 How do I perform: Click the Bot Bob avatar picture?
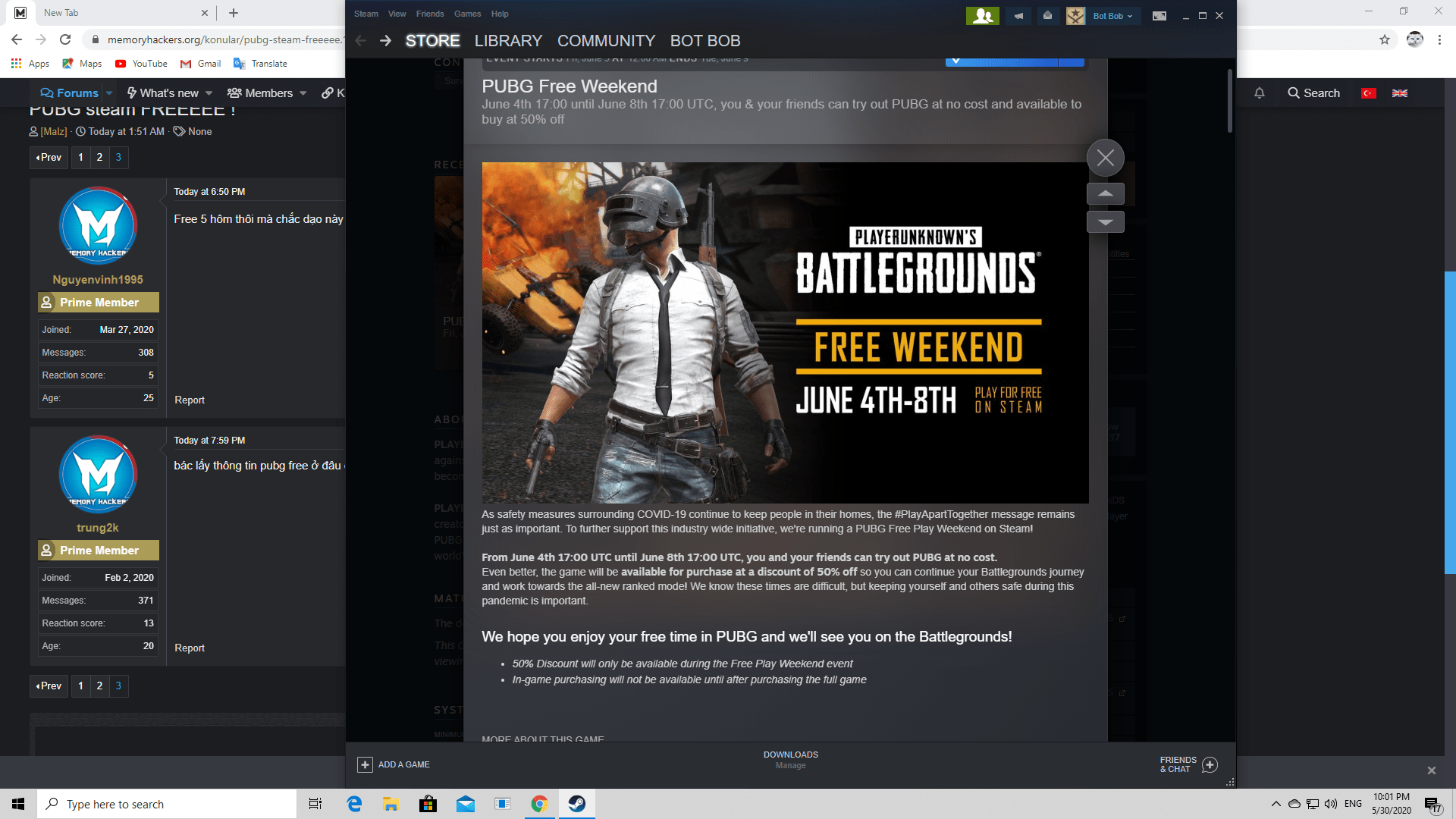[x=1075, y=16]
